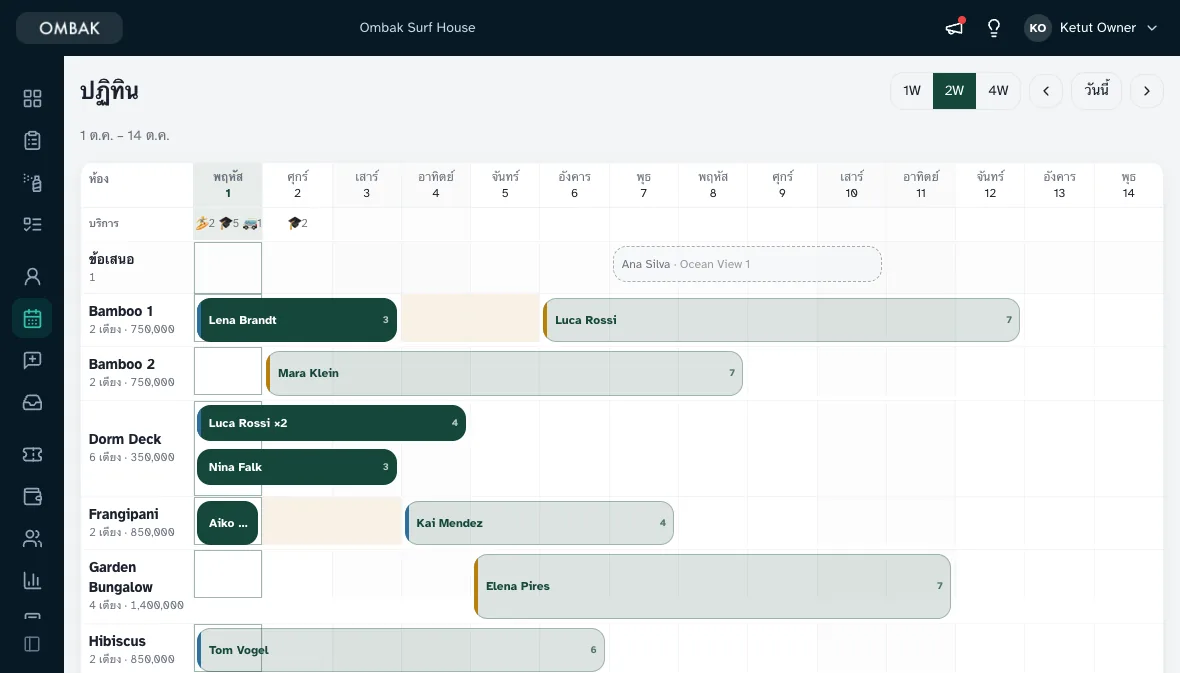Toggle the sidebar collapse panel icon

click(x=32, y=644)
